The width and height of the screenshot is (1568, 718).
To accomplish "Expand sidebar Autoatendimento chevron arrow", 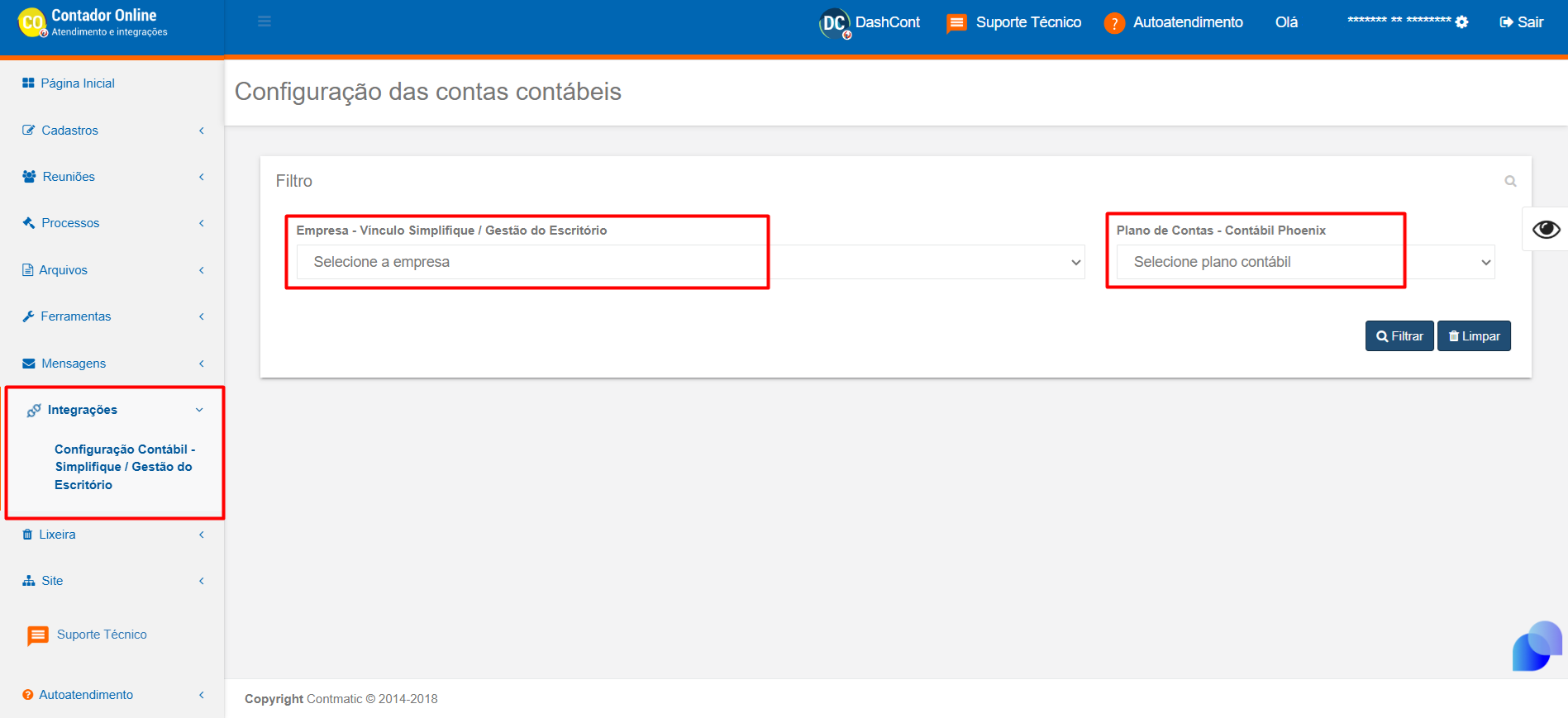I will coord(201,695).
